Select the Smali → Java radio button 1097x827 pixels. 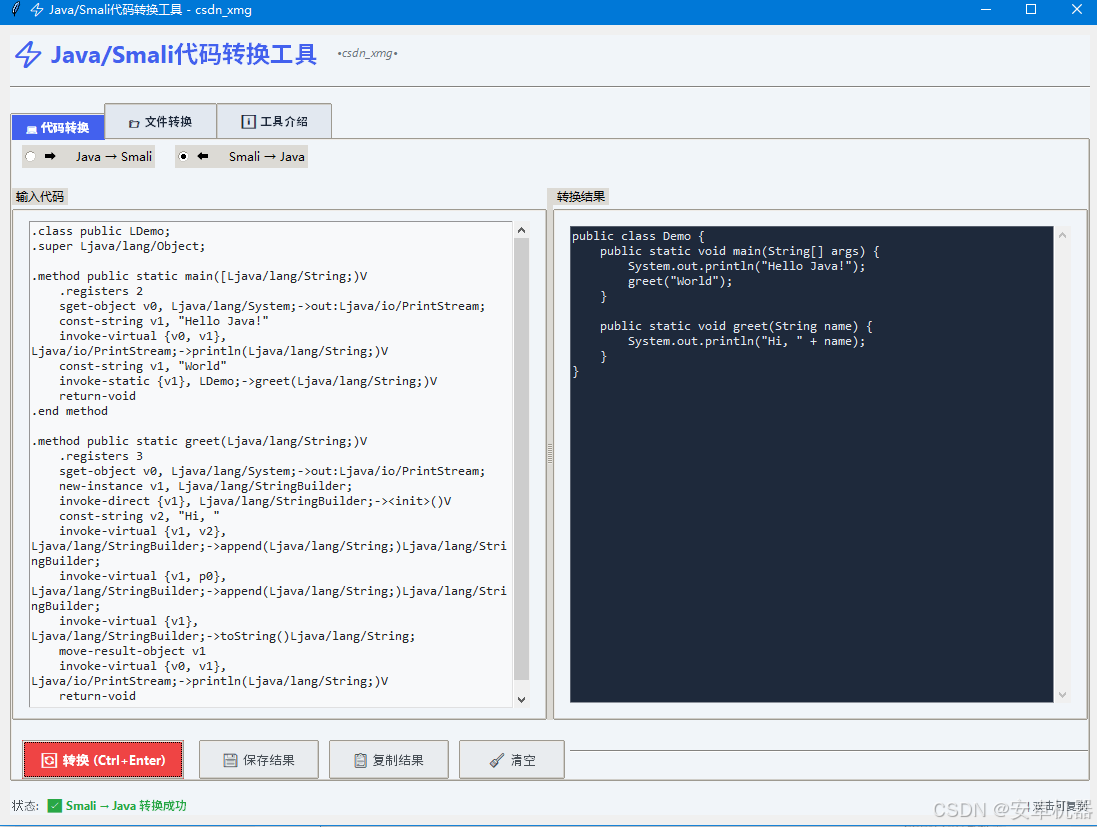pos(183,156)
